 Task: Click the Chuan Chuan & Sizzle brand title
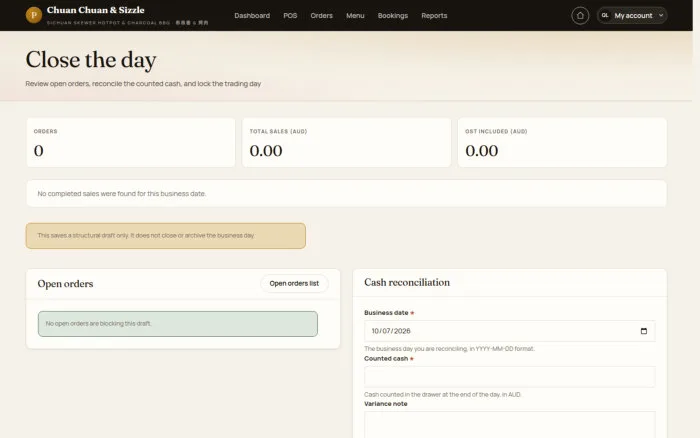click(96, 10)
